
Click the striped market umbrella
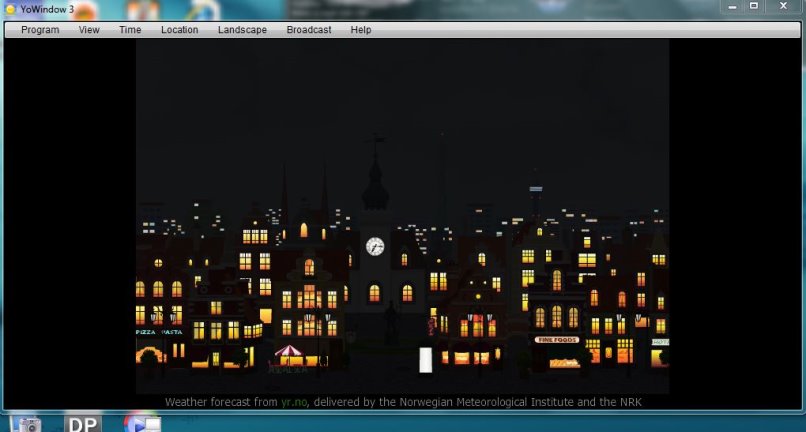click(x=289, y=352)
